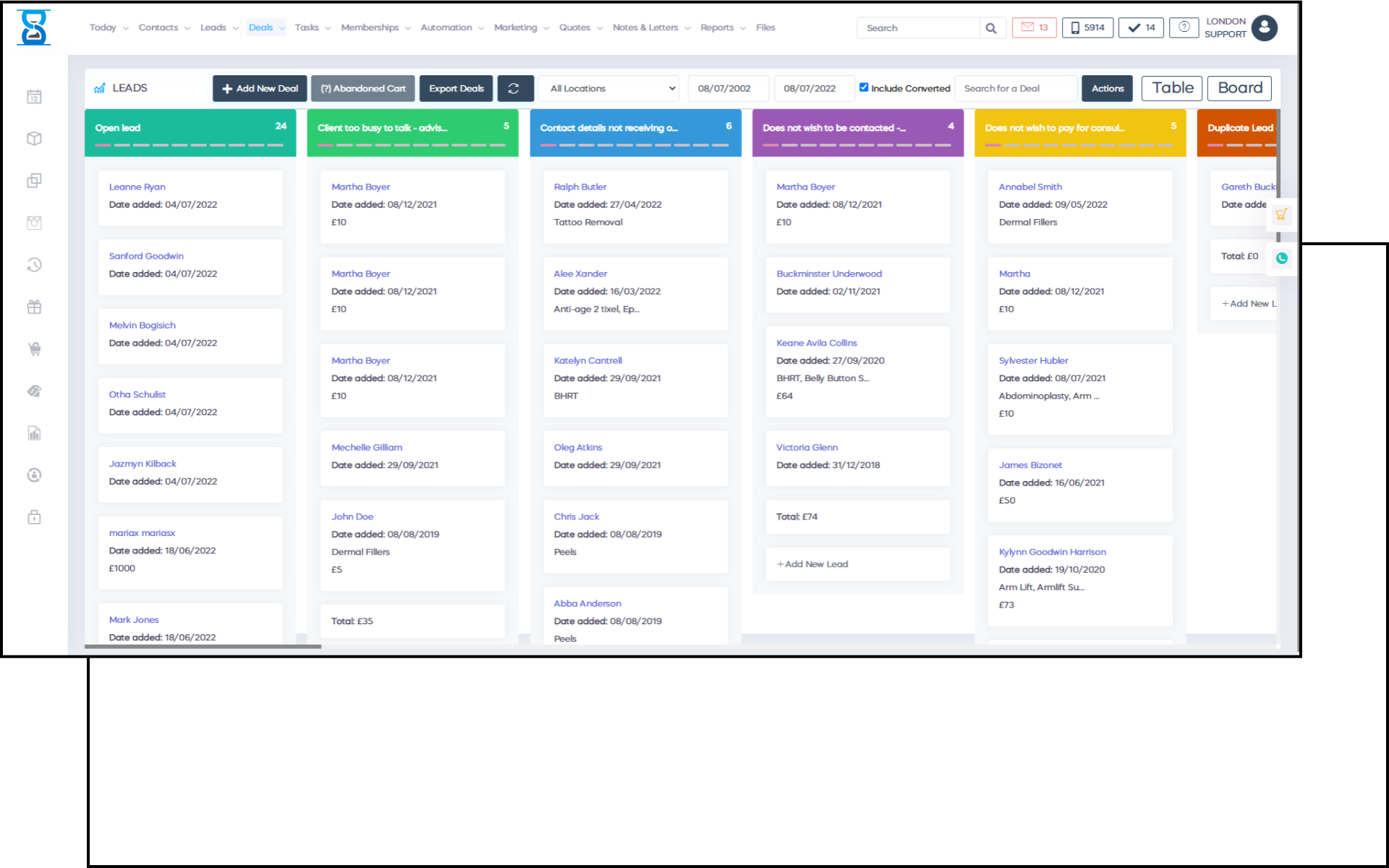Image resolution: width=1389 pixels, height=868 pixels.
Task: Click the Export Deals button
Action: point(456,88)
